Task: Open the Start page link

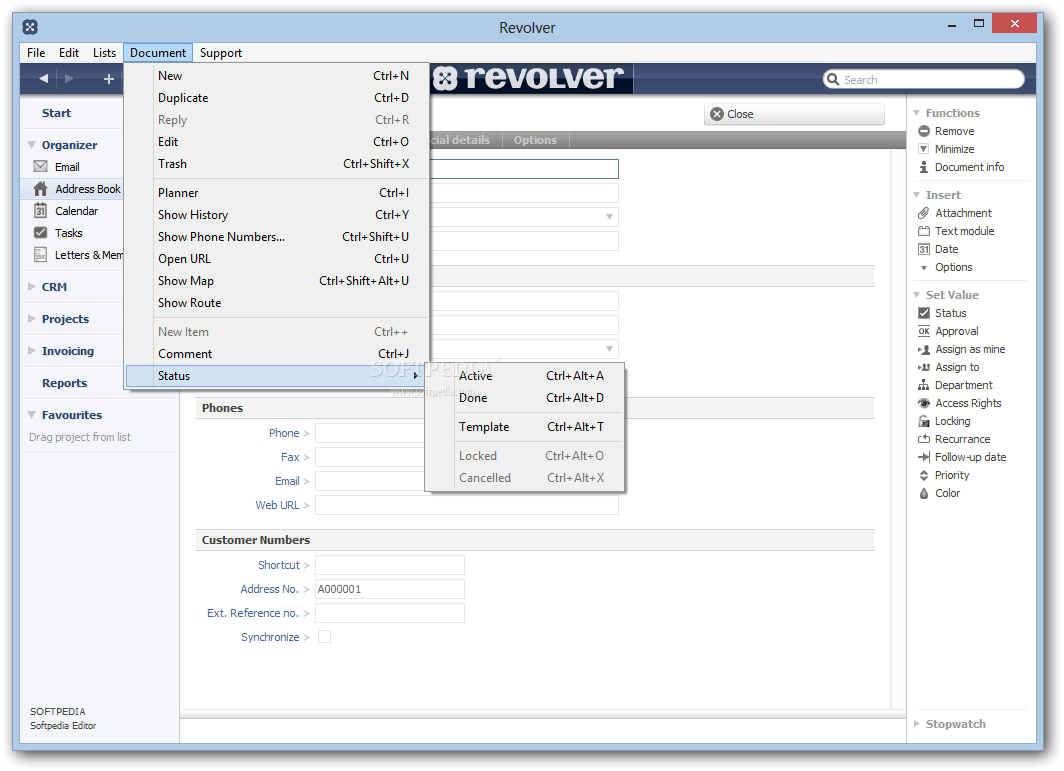Action: tap(56, 113)
